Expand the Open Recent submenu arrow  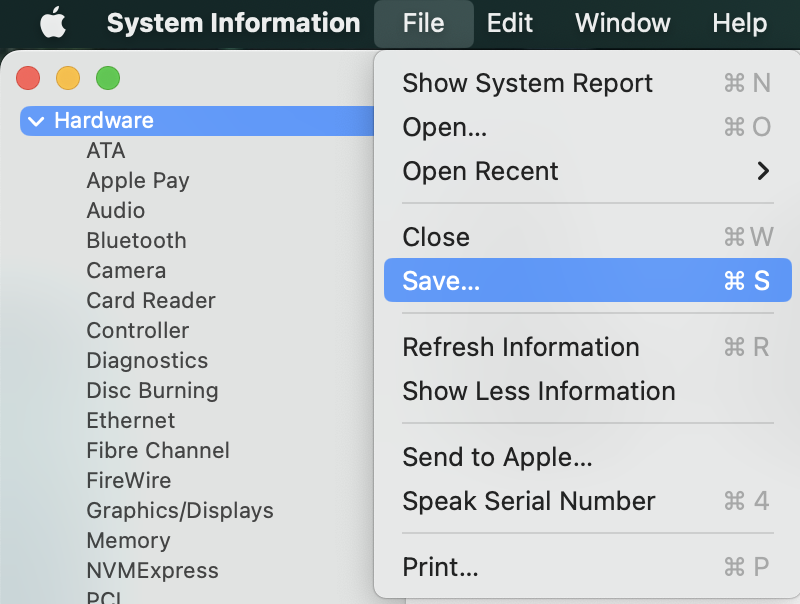(763, 171)
